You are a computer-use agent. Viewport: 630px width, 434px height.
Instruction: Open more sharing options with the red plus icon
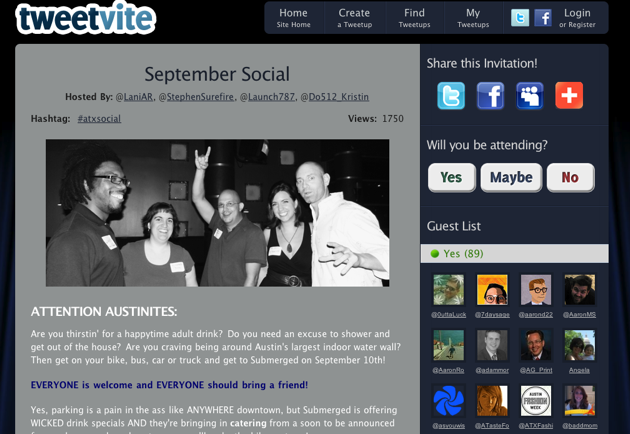pos(569,96)
